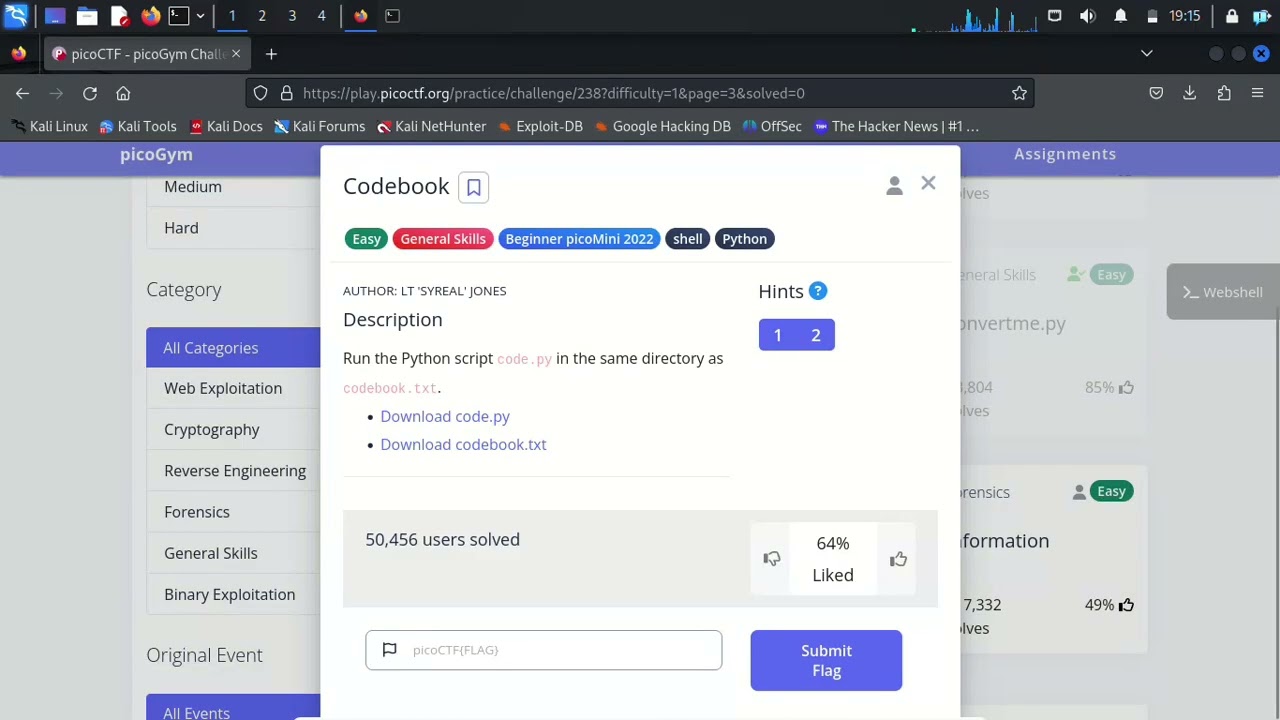Download codebook.txt file
The width and height of the screenshot is (1280, 720).
tap(463, 444)
